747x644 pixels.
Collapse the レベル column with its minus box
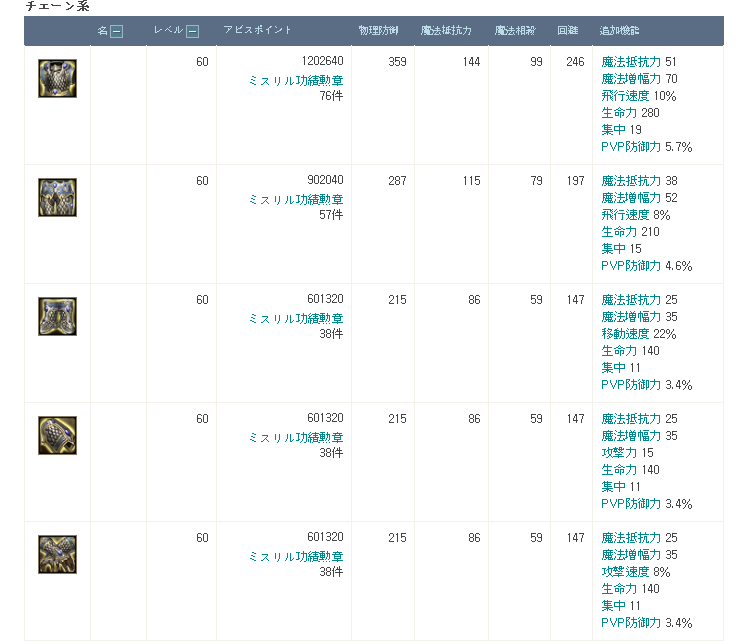point(192,31)
